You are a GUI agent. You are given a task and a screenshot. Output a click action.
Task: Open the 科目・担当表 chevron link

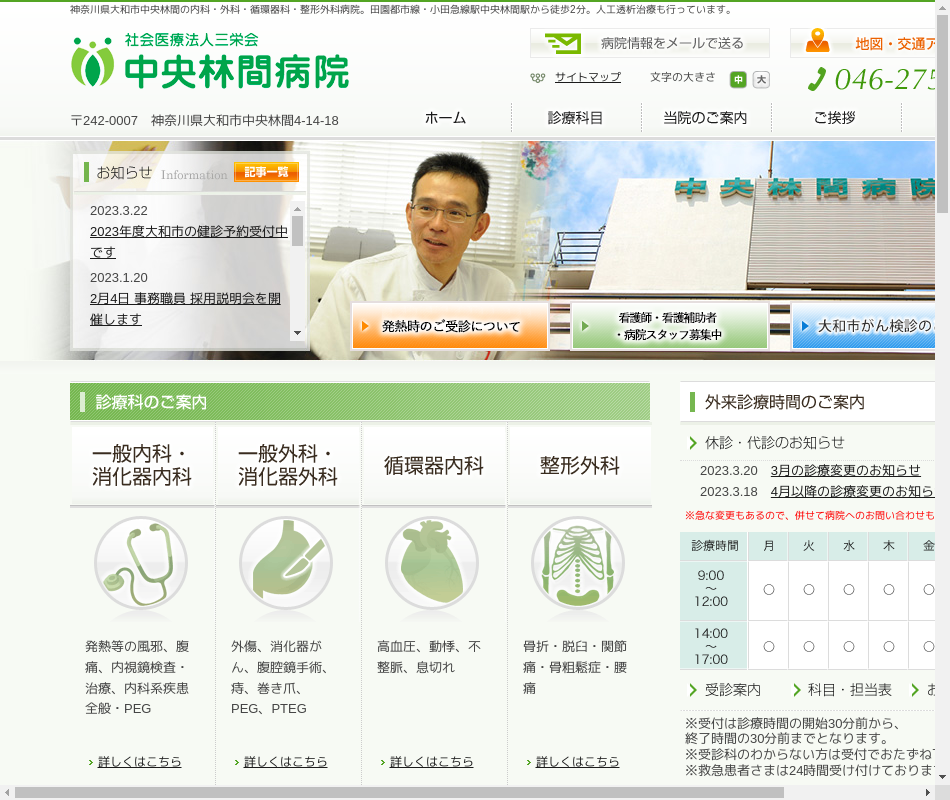(x=842, y=690)
